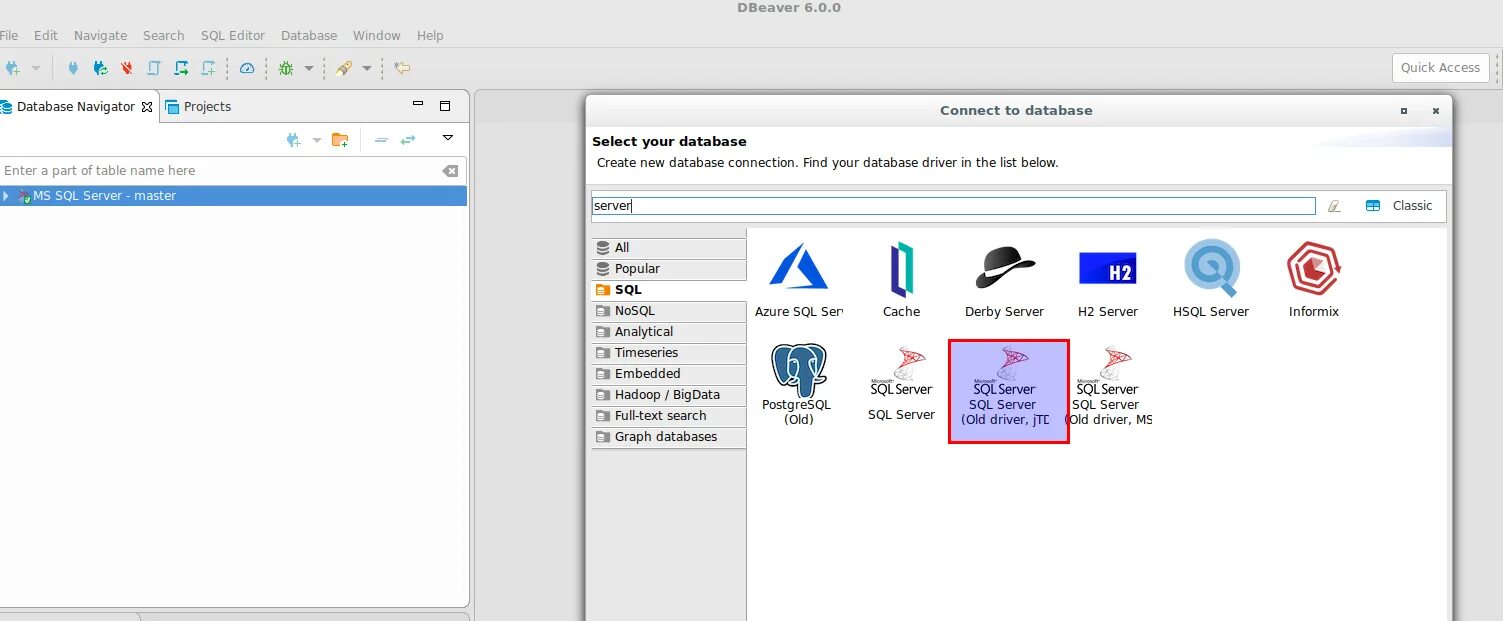Click the New SQL script plus icon
Image resolution: width=1503 pixels, height=621 pixels.
(208, 68)
